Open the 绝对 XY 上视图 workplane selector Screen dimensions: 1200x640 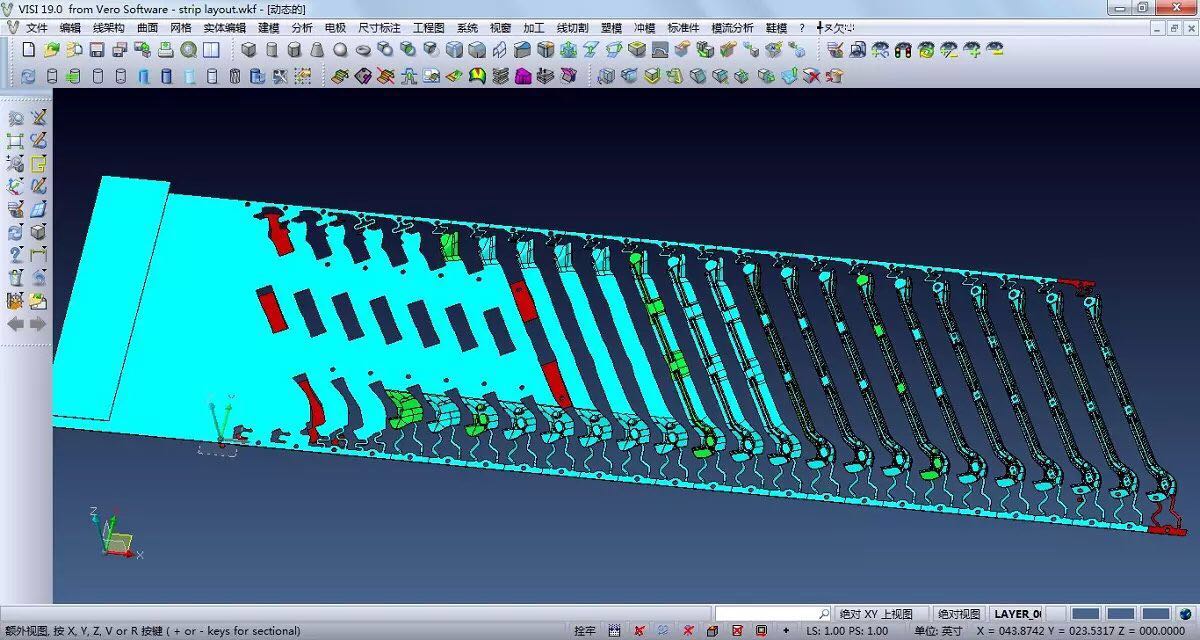[876, 614]
